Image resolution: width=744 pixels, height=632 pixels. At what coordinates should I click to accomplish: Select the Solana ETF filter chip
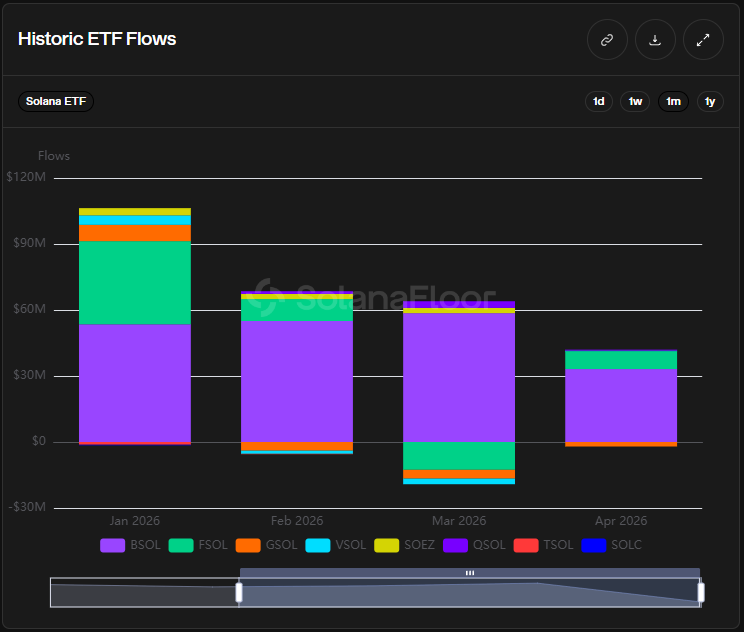pos(56,101)
